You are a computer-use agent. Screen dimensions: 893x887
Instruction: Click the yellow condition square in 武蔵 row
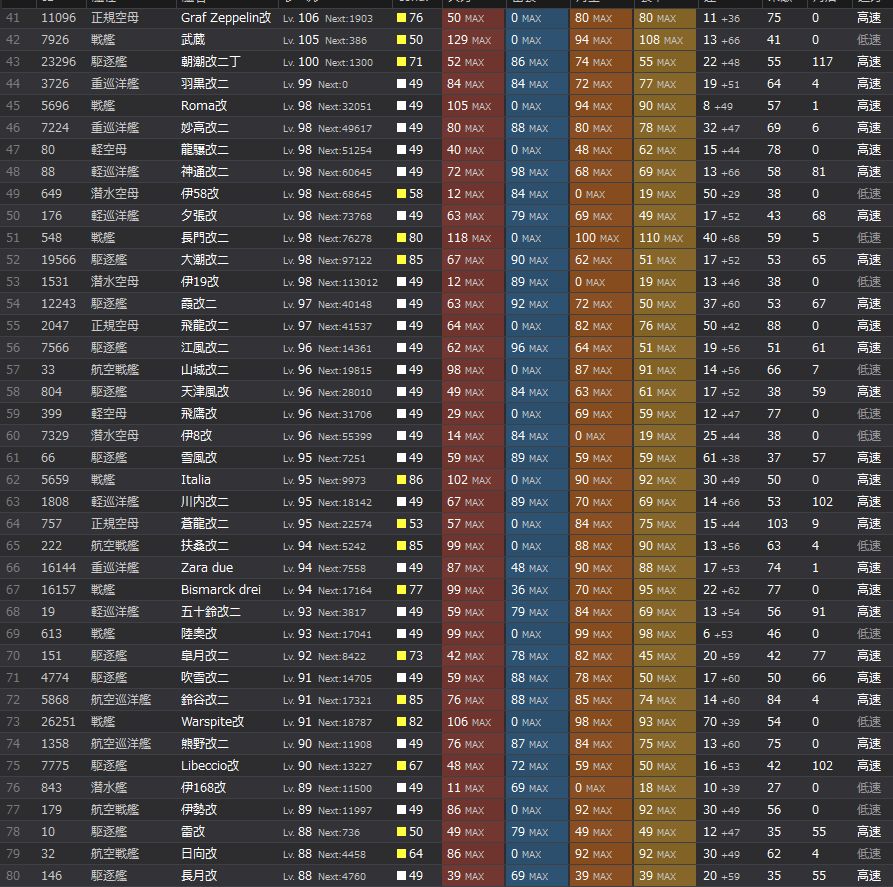point(402,40)
